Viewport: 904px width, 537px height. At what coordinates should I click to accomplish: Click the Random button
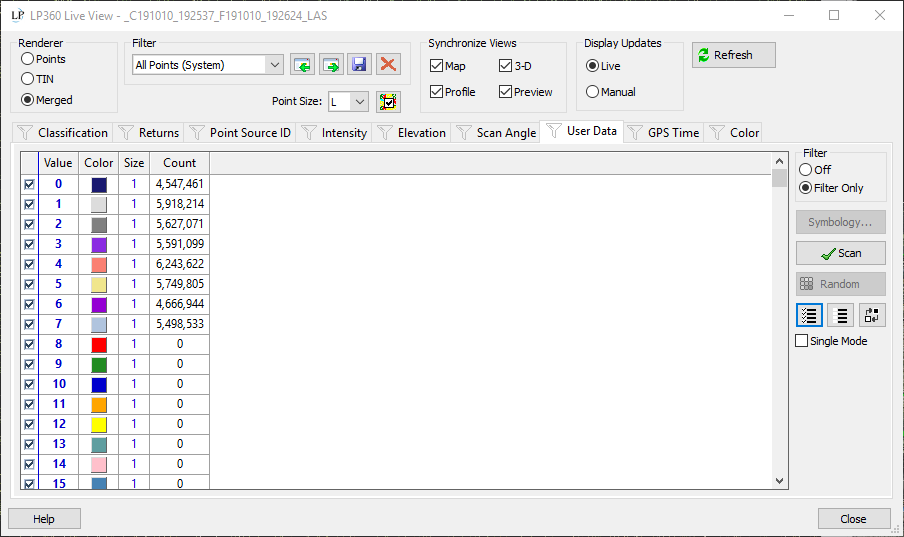[841, 284]
